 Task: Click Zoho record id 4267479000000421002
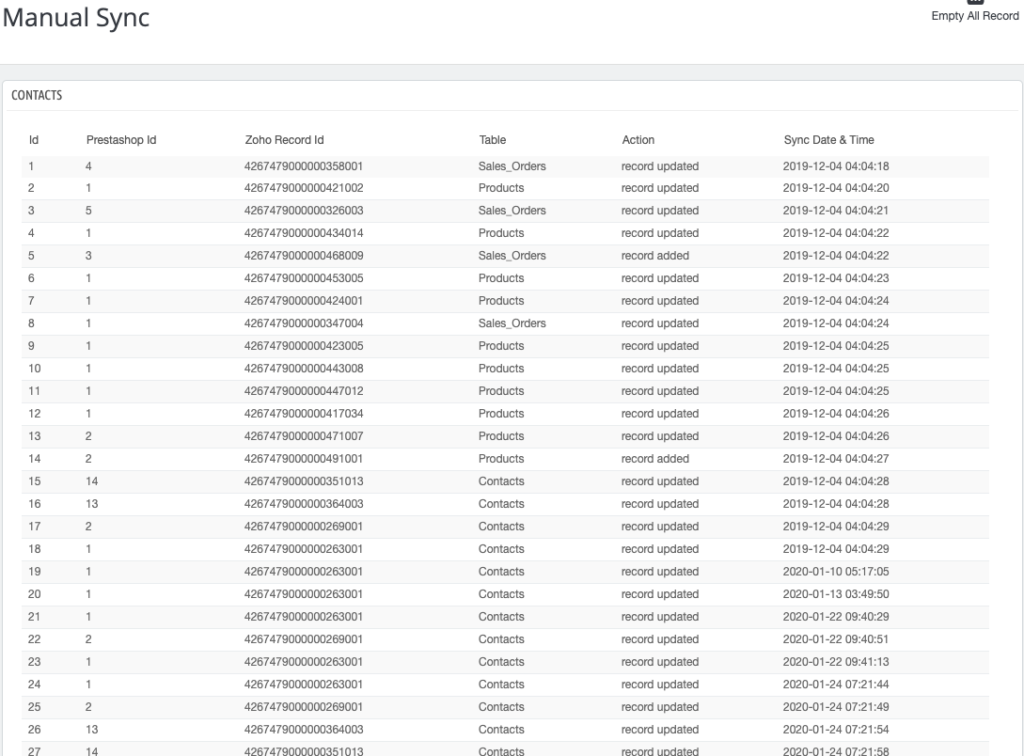click(x=304, y=188)
